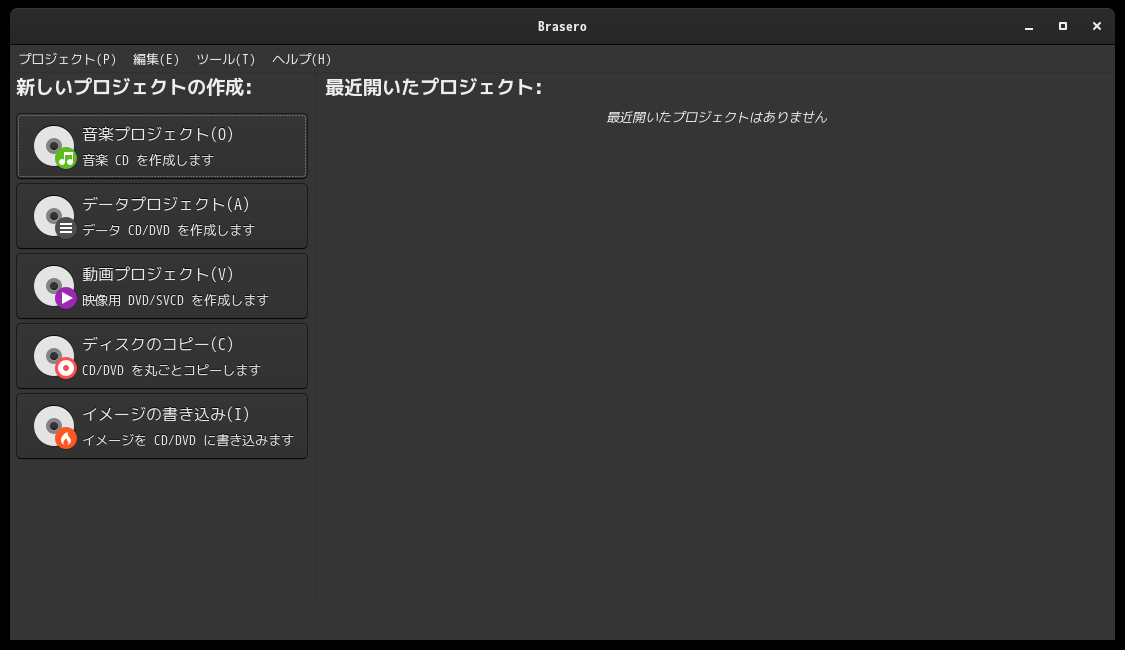This screenshot has height=650, width=1125.
Task: Click the video project disc icon with the play badge
Action: (55, 287)
